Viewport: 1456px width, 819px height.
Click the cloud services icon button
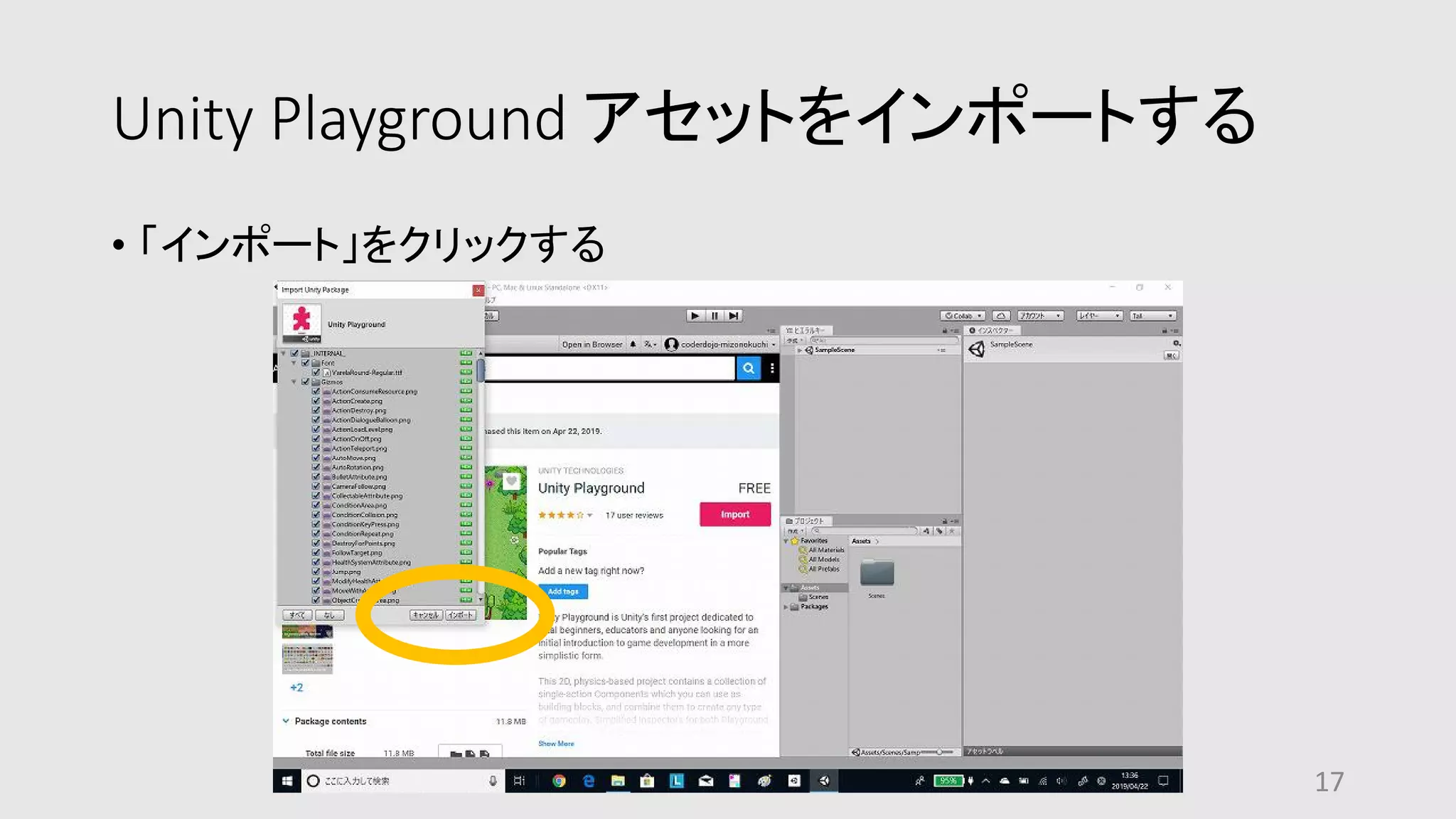click(x=1001, y=316)
